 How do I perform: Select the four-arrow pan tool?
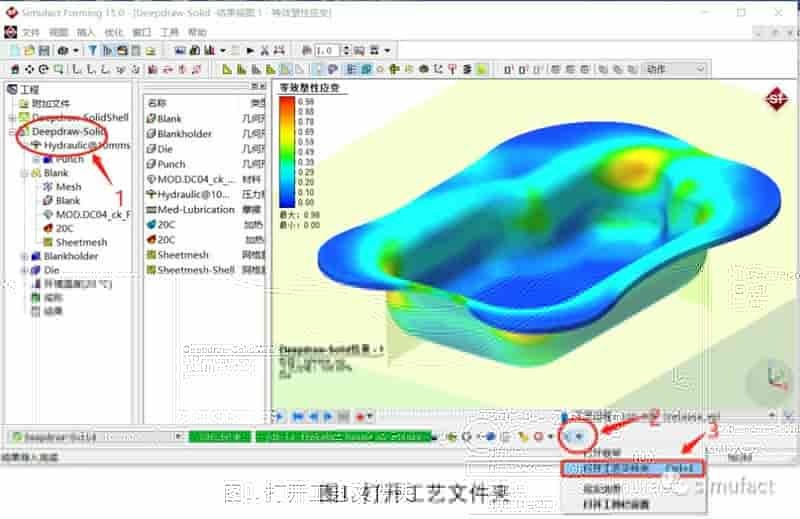(30, 69)
